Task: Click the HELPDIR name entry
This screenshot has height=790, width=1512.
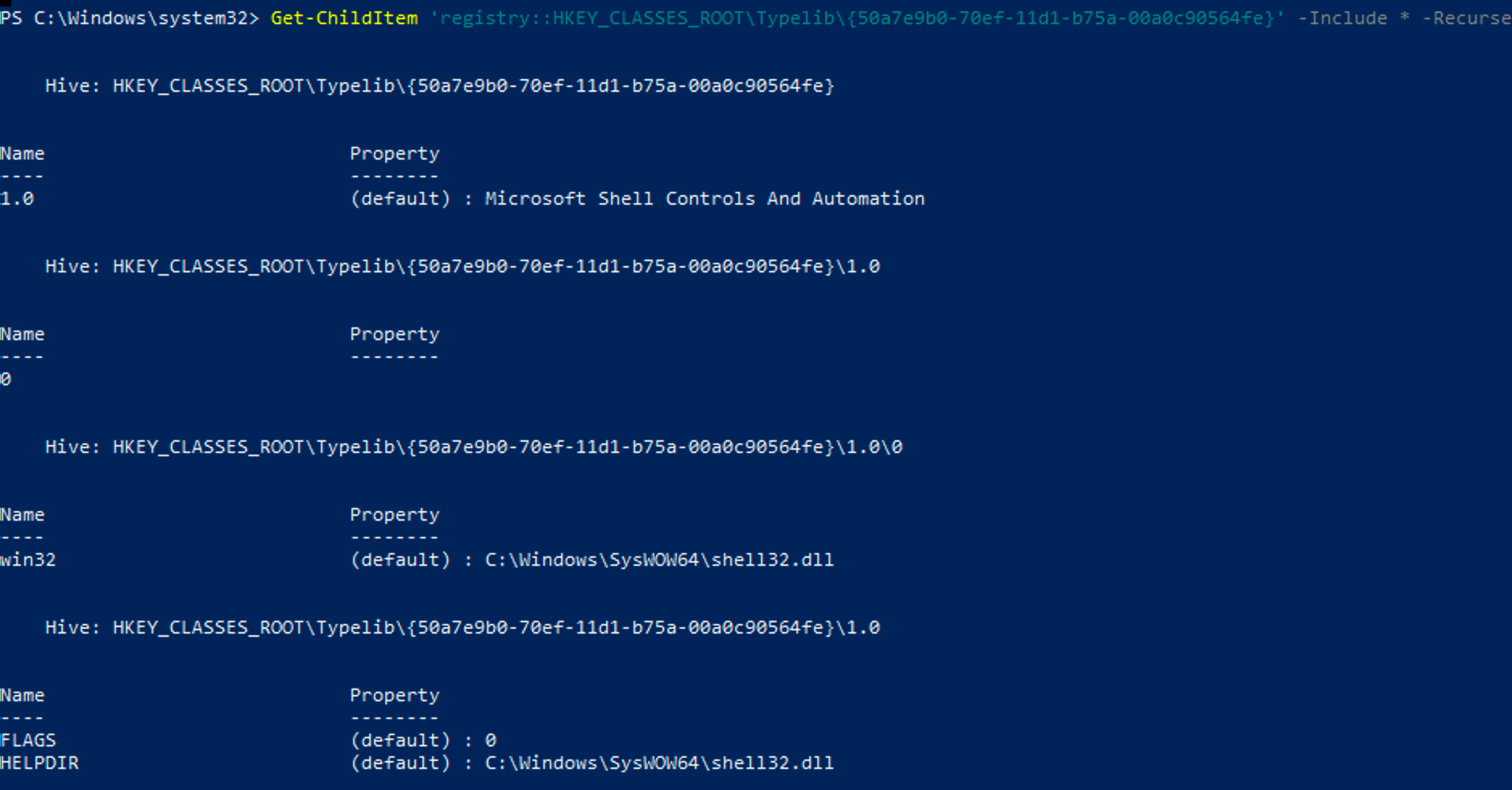Action: coord(39,763)
